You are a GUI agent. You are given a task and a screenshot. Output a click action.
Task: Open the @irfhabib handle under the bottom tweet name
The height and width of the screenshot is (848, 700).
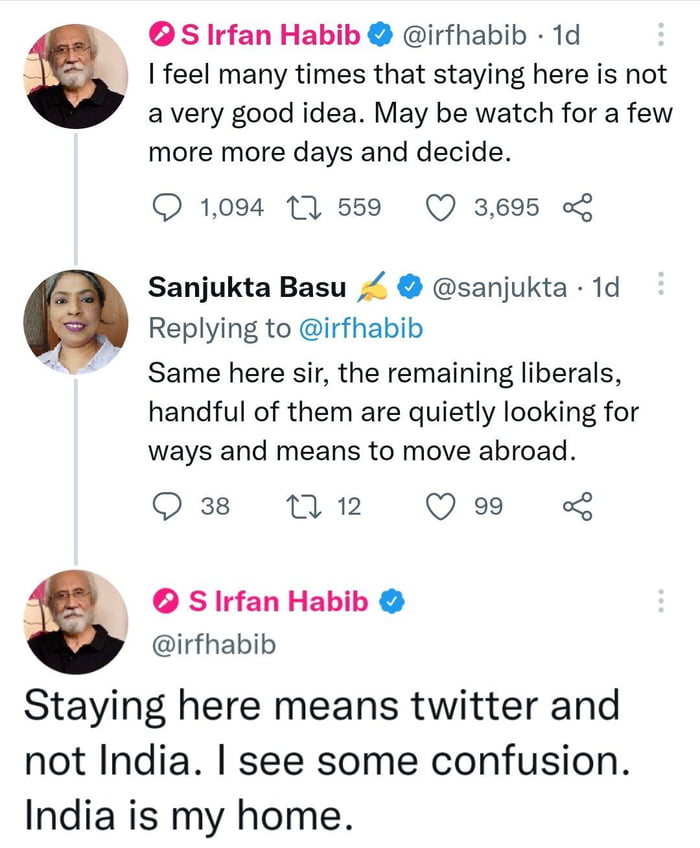pyautogui.click(x=214, y=644)
